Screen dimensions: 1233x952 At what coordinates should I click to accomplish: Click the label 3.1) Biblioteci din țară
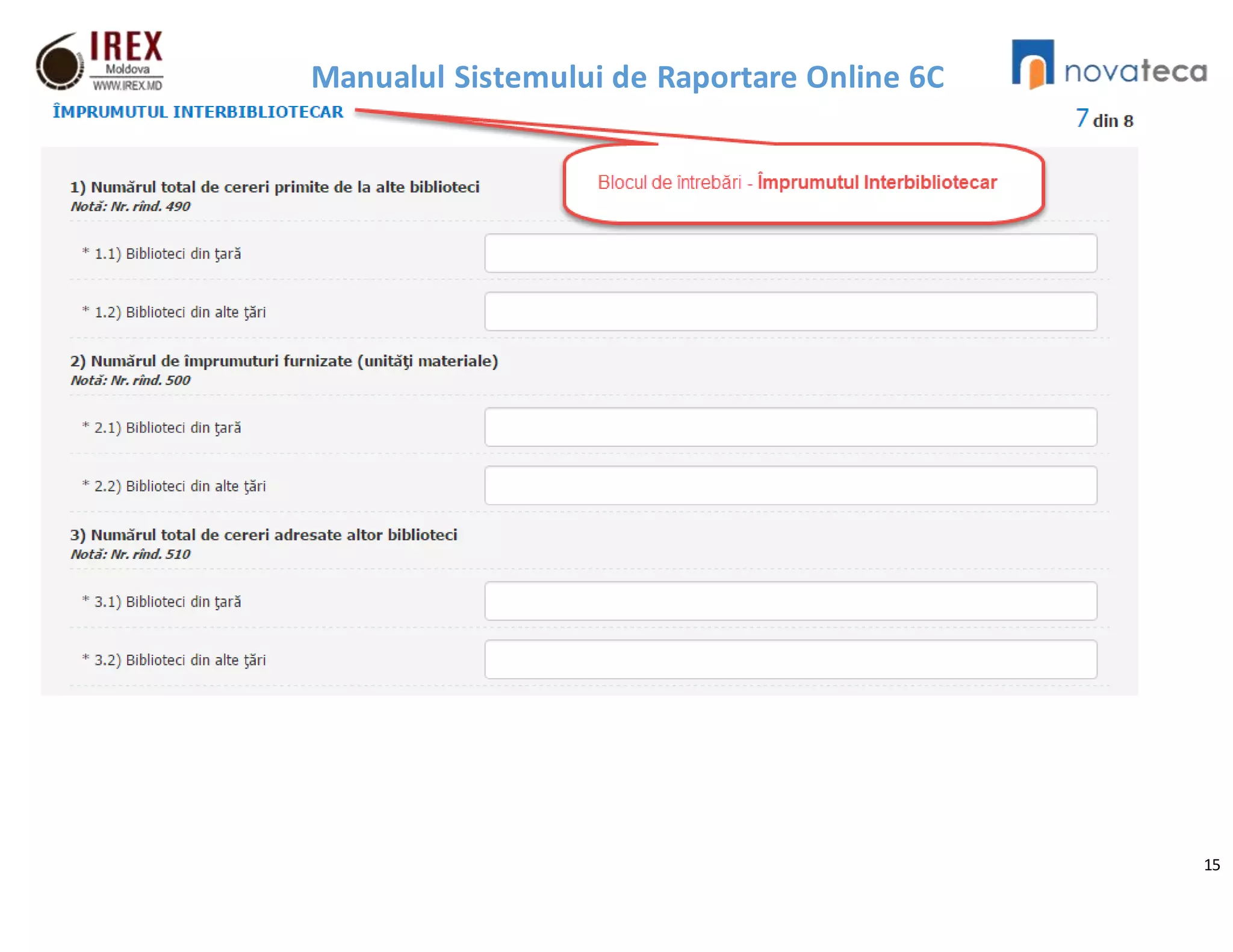pos(161,602)
